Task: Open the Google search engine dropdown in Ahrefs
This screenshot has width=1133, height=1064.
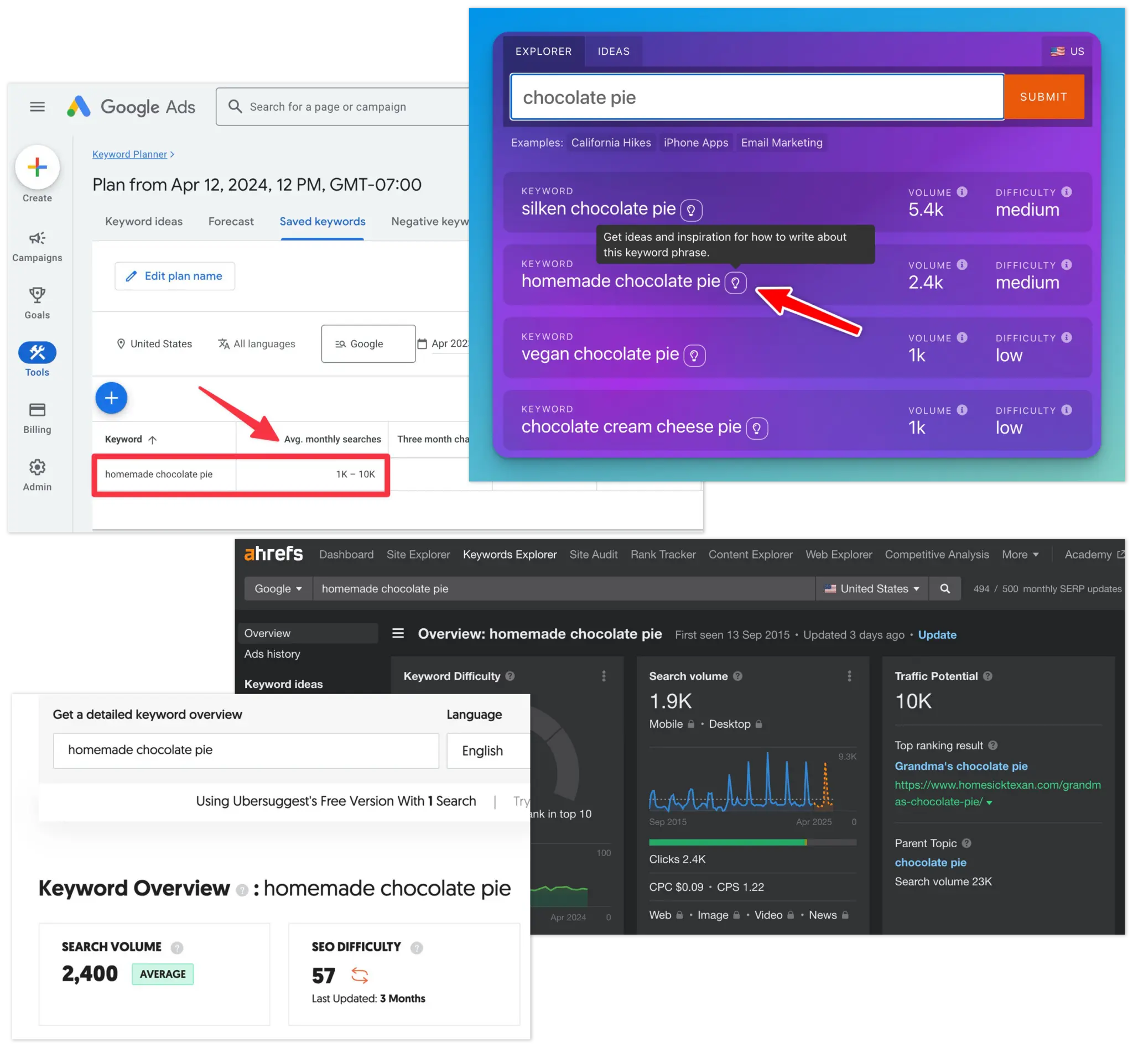Action: pos(278,588)
